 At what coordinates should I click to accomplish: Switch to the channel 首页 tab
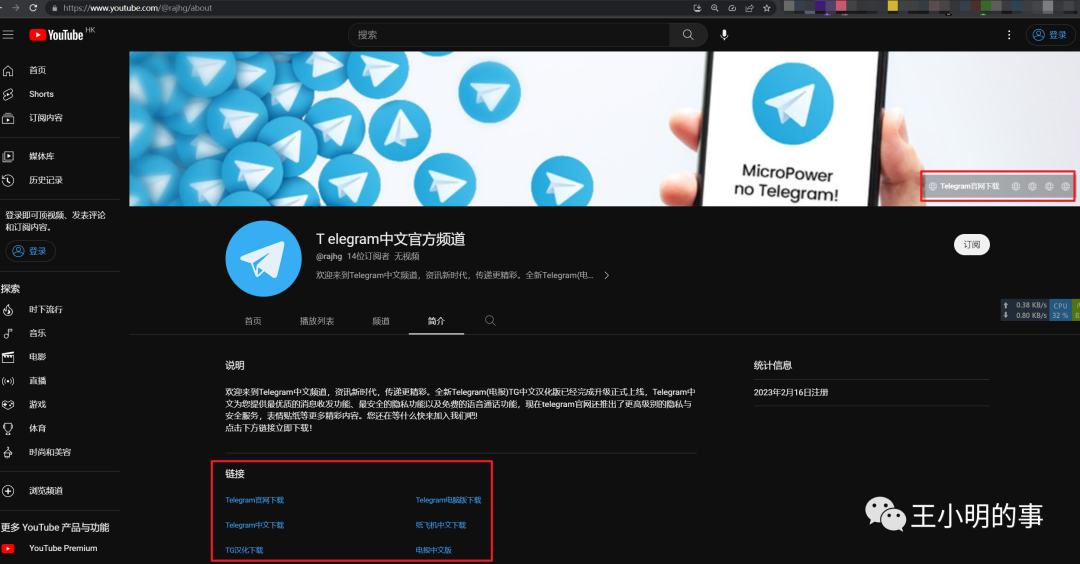[x=253, y=321]
